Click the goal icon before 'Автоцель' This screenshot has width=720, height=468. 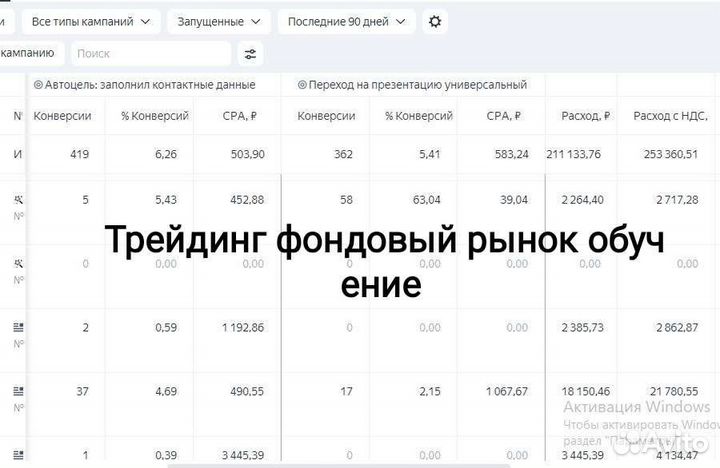38,85
